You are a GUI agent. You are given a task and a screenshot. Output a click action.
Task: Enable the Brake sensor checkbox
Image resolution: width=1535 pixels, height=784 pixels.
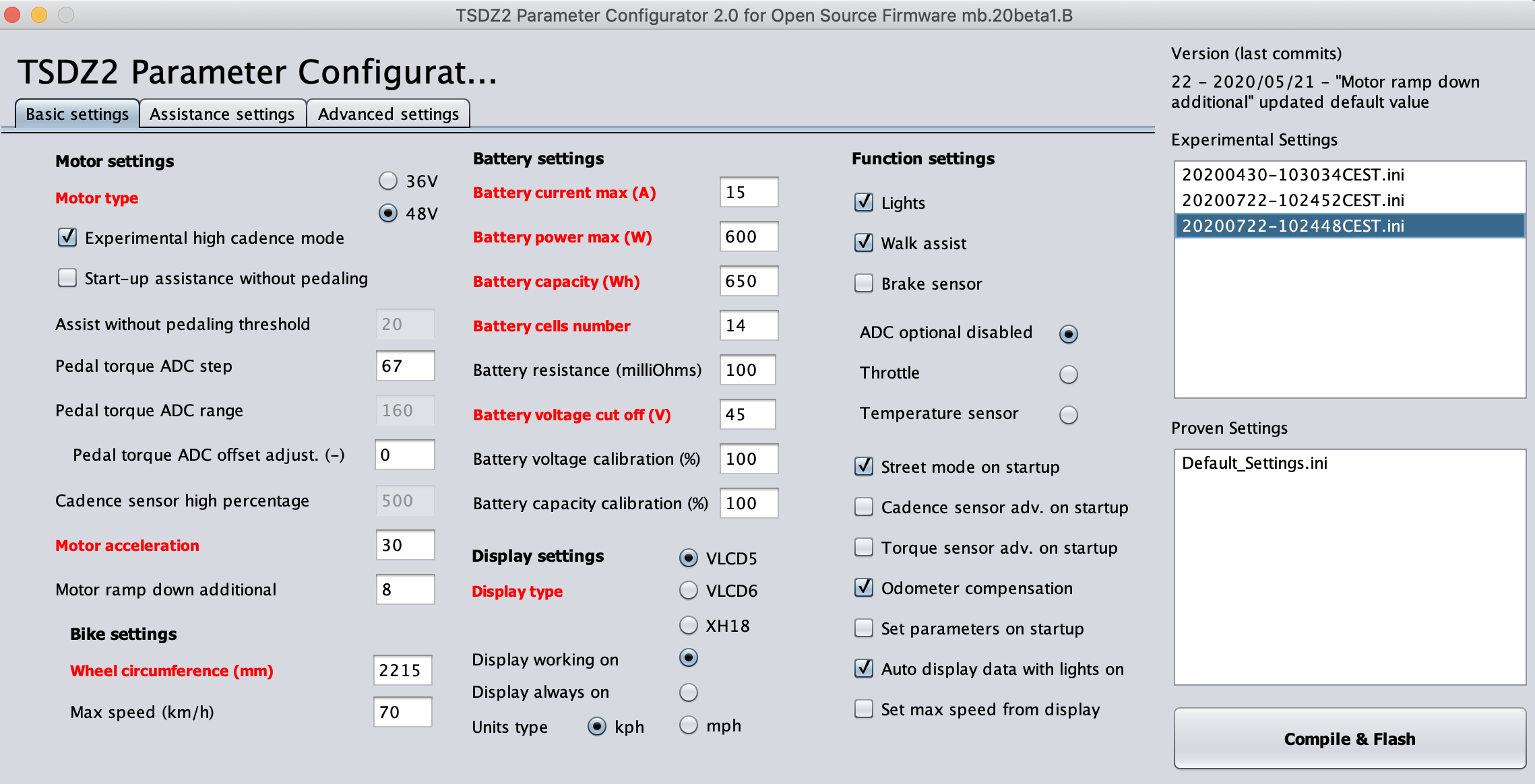[x=864, y=283]
